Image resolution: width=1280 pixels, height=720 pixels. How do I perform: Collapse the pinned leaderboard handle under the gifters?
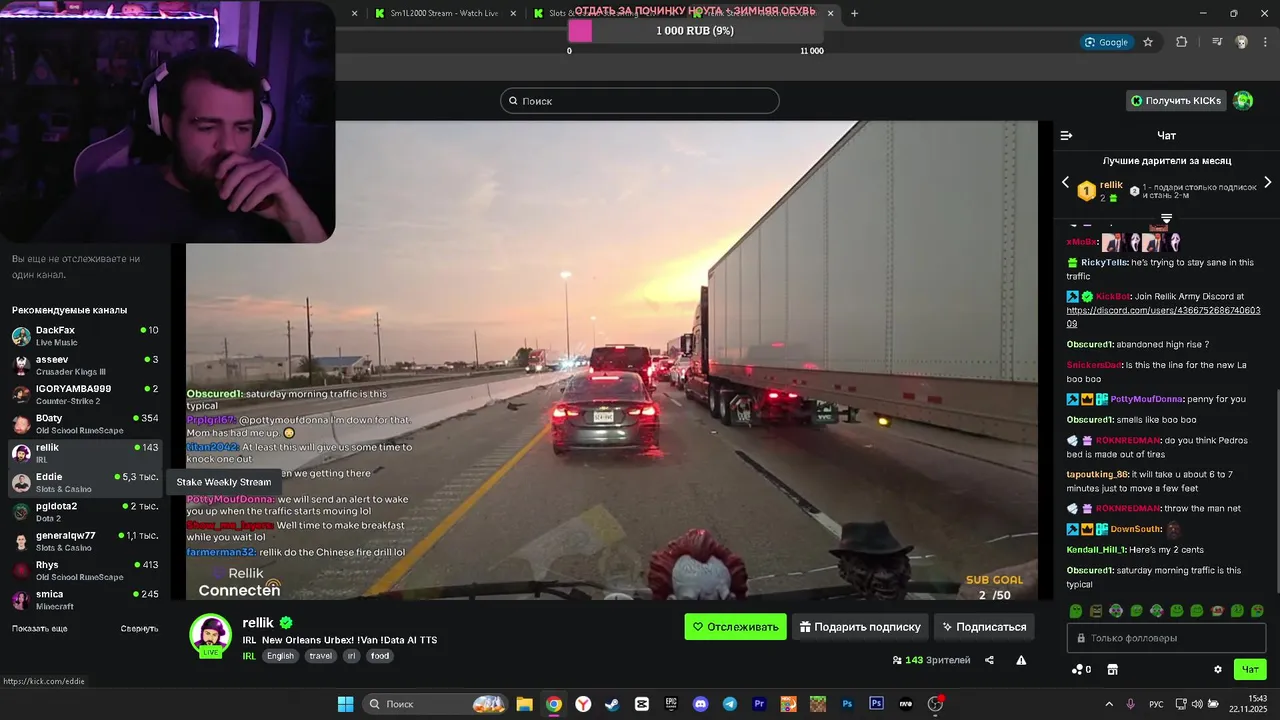pyautogui.click(x=1166, y=217)
